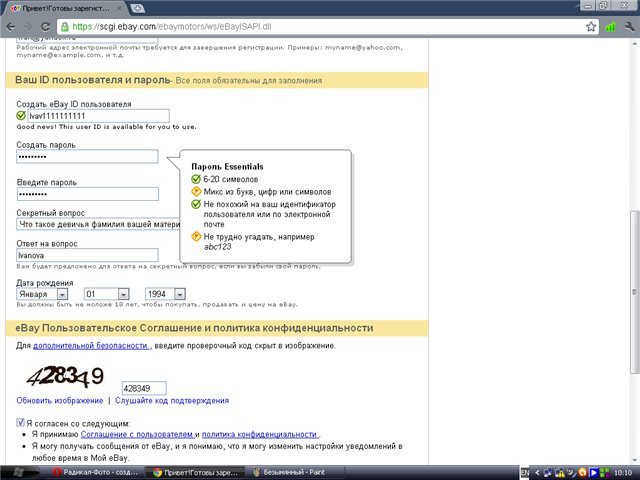
Task: Open the Секретный вопрос dropdown
Action: pyautogui.click(x=98, y=224)
